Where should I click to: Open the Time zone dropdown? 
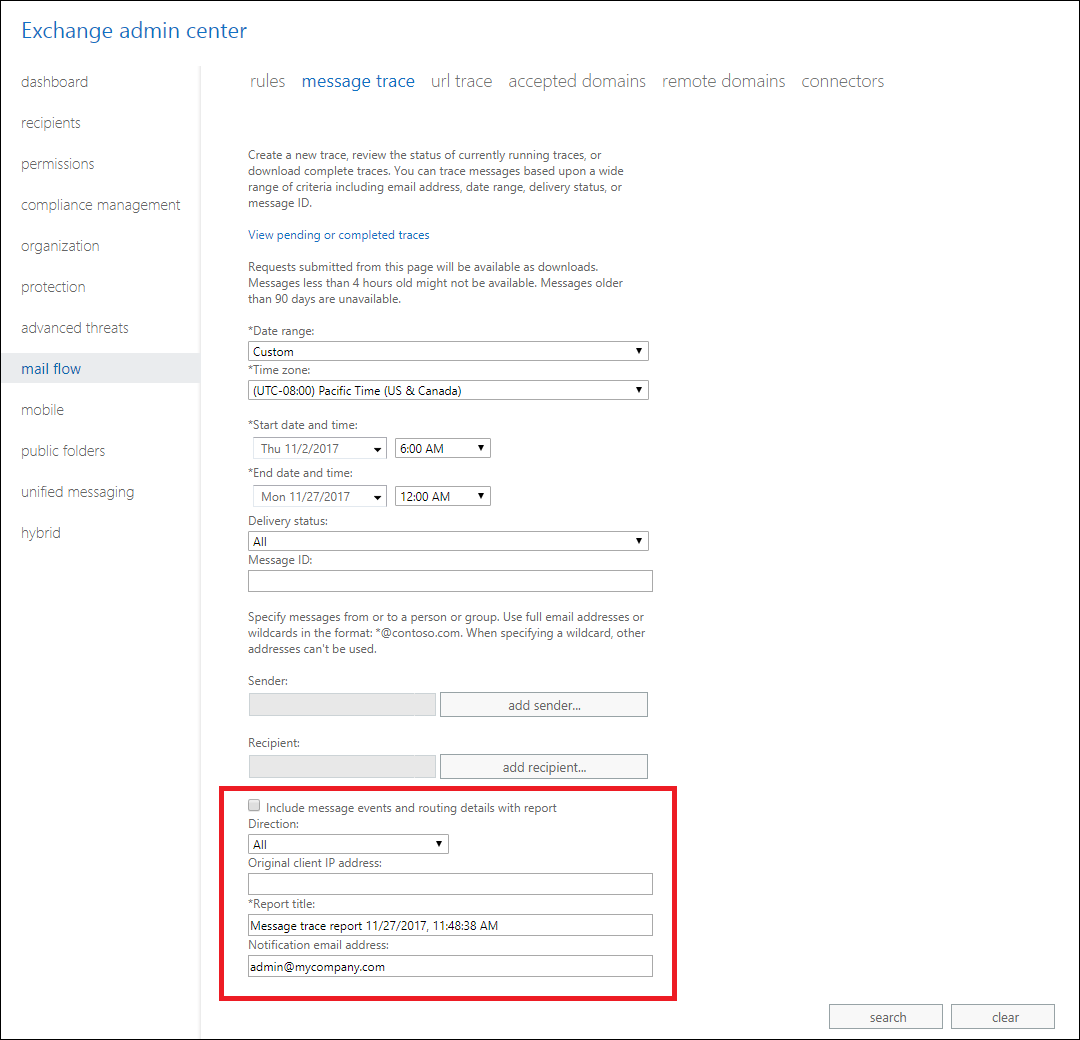click(448, 391)
